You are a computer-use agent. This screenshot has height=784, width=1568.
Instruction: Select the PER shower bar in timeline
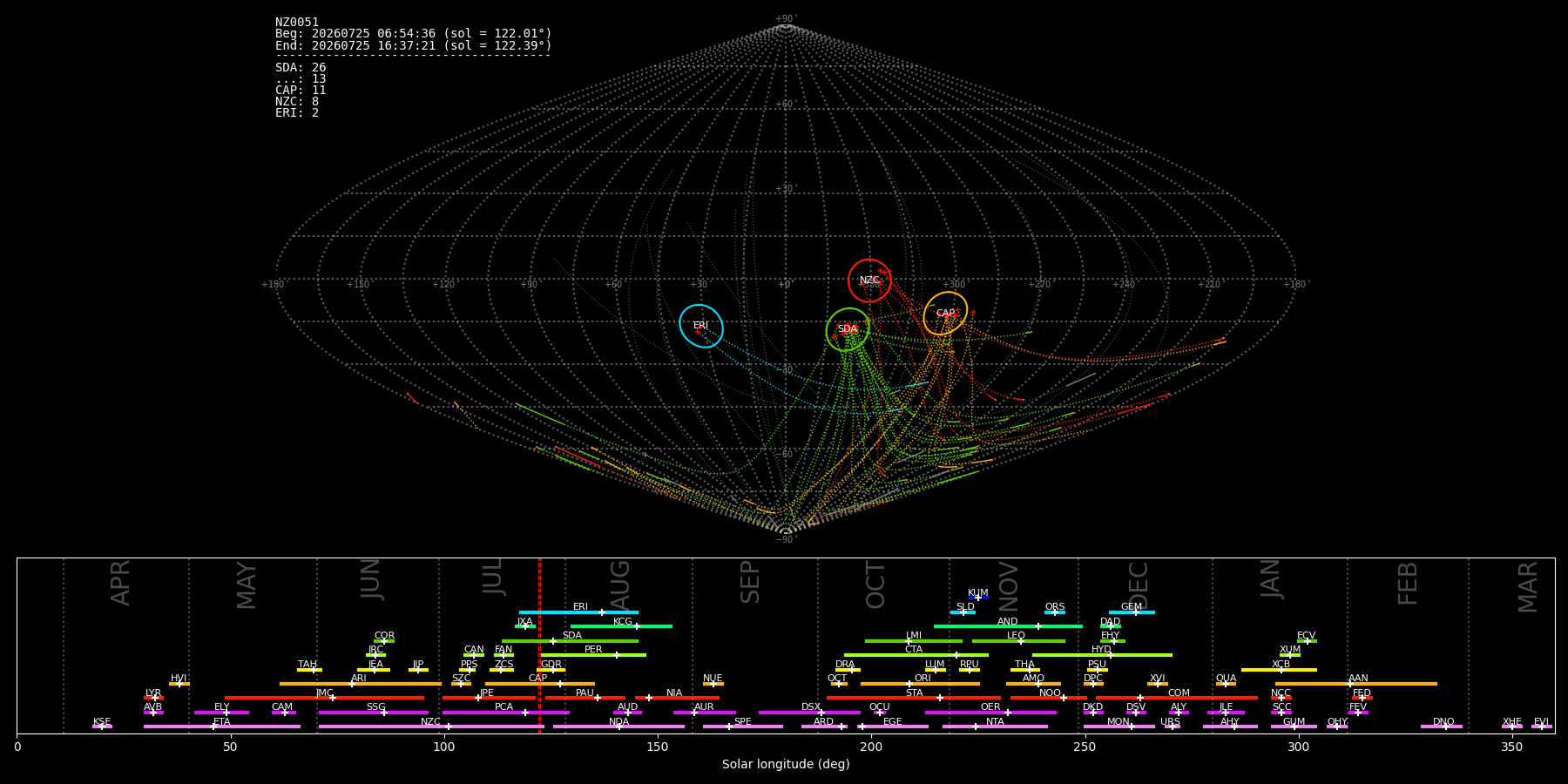(x=593, y=655)
